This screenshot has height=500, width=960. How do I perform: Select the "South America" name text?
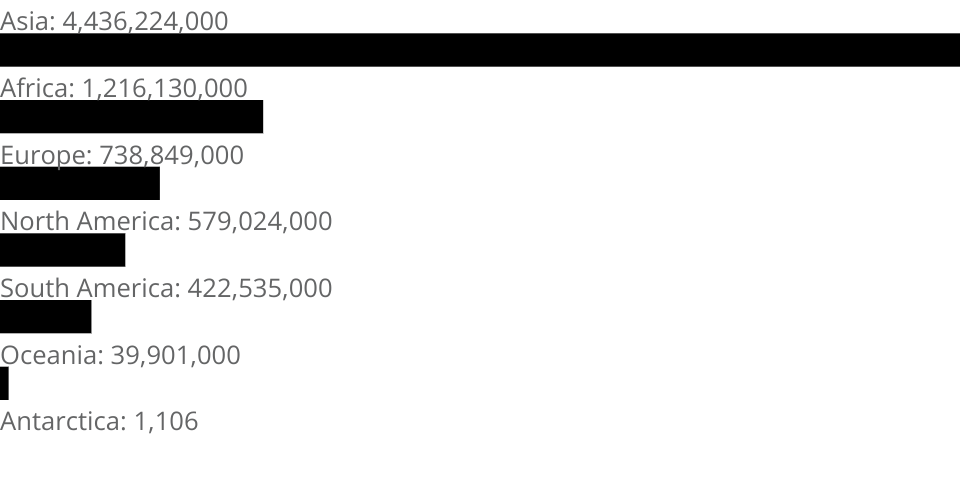click(87, 288)
